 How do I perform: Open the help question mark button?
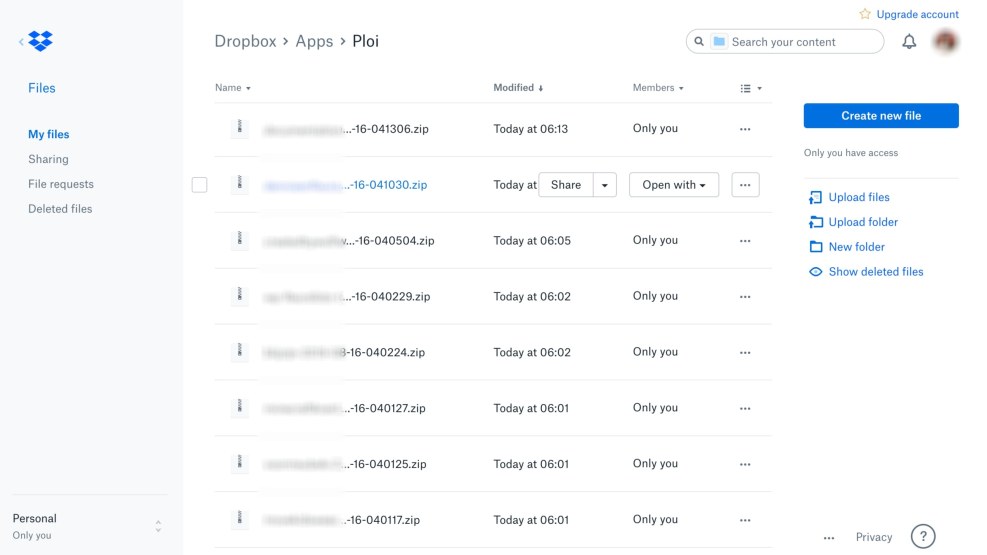click(x=923, y=537)
